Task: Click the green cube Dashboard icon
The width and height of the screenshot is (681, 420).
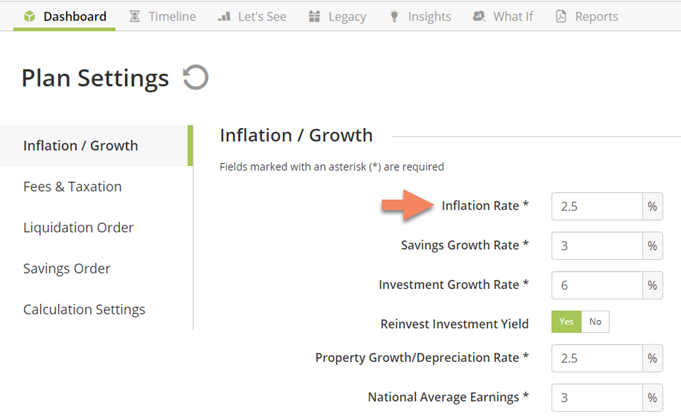Action: tap(29, 17)
